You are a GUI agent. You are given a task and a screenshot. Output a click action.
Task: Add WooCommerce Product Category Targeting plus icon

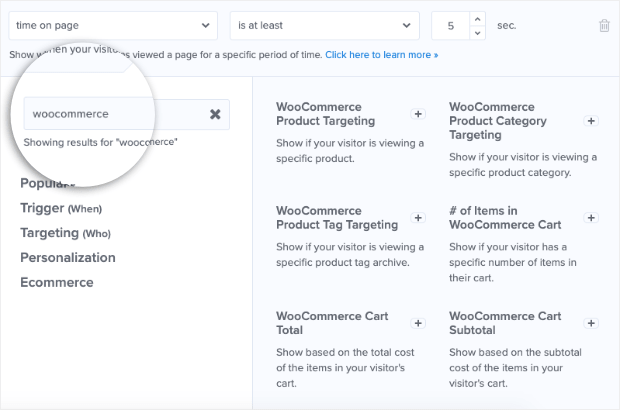[591, 121]
